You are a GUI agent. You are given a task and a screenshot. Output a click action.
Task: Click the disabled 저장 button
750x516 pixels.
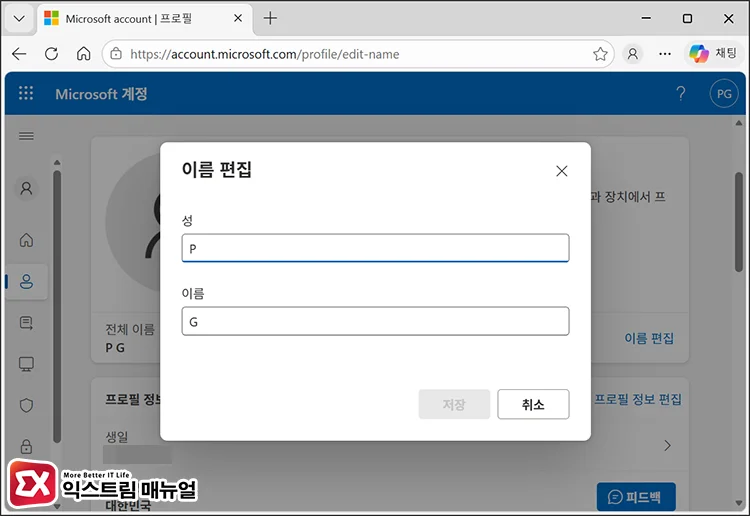click(x=454, y=405)
